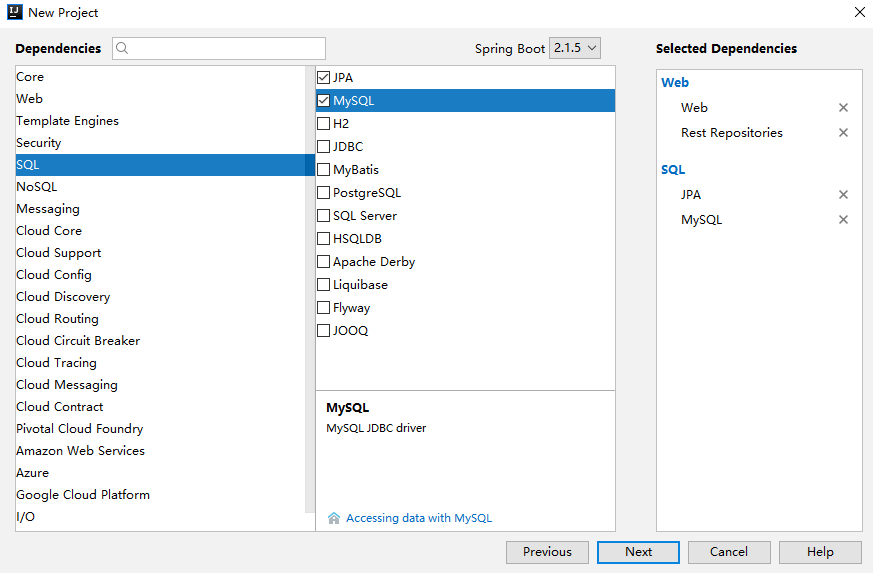This screenshot has width=873, height=573.
Task: Open the Spring Boot version dropdown
Action: click(575, 48)
